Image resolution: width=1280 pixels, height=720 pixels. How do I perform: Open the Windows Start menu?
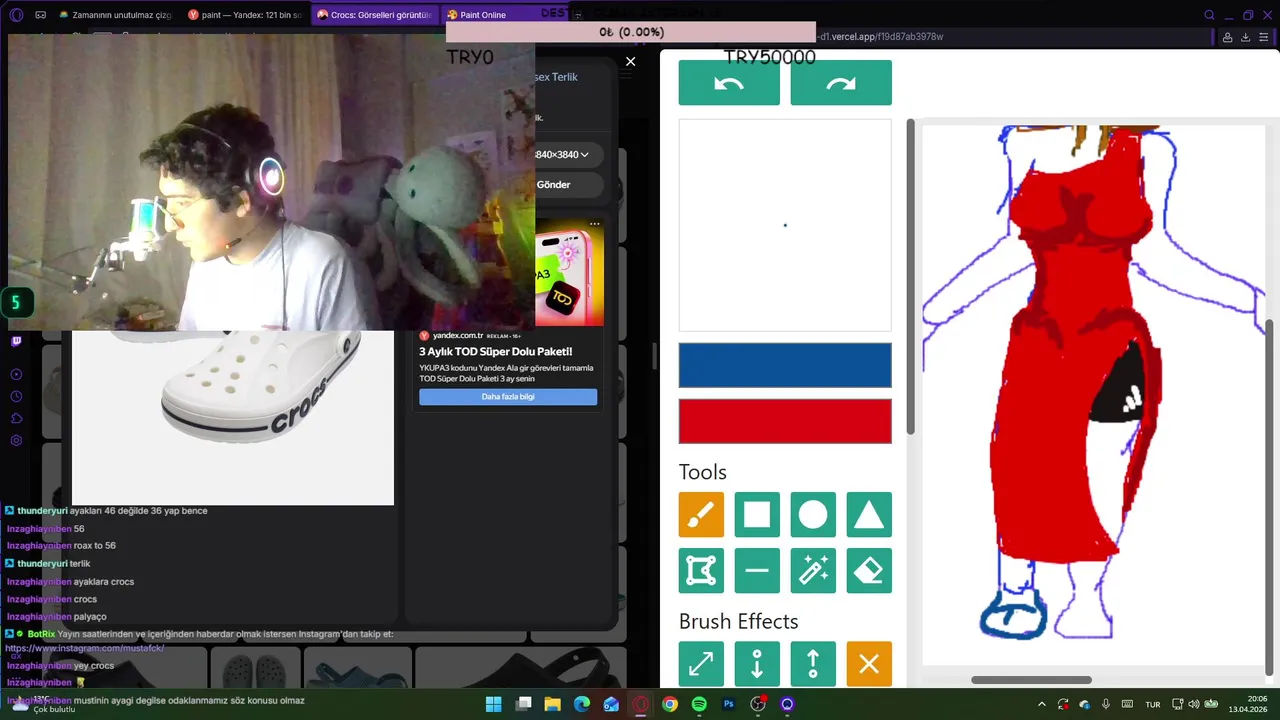(x=494, y=704)
